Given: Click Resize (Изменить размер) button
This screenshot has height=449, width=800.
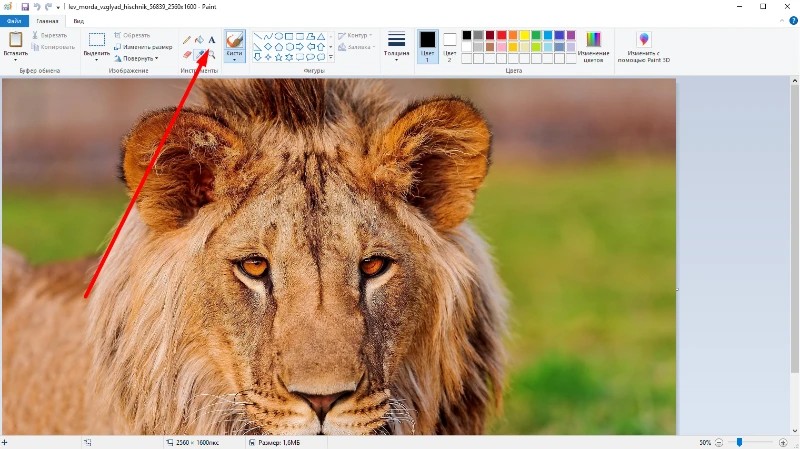Looking at the screenshot, I should [x=143, y=47].
